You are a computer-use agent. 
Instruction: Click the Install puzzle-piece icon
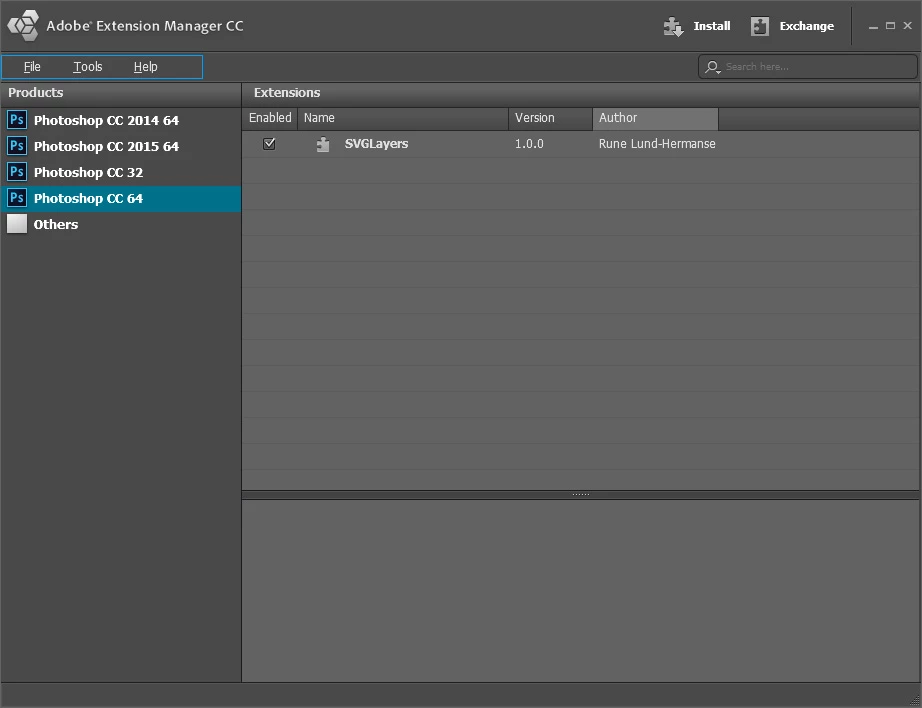pyautogui.click(x=673, y=26)
